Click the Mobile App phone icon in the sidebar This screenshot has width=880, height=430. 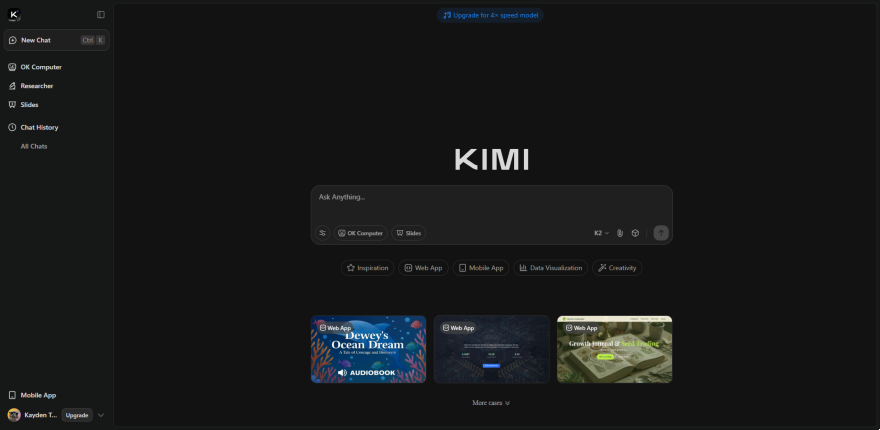pyautogui.click(x=12, y=395)
